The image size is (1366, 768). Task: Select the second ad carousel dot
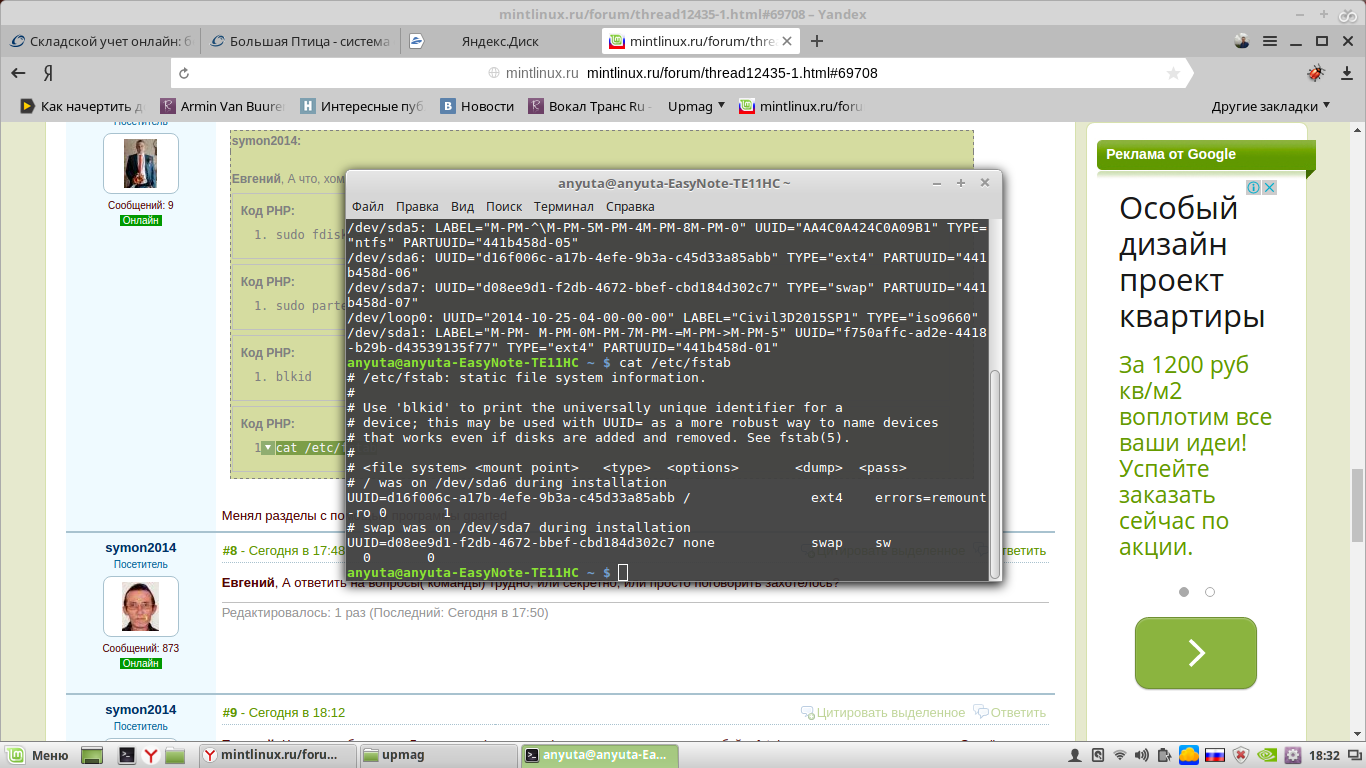coord(1209,592)
